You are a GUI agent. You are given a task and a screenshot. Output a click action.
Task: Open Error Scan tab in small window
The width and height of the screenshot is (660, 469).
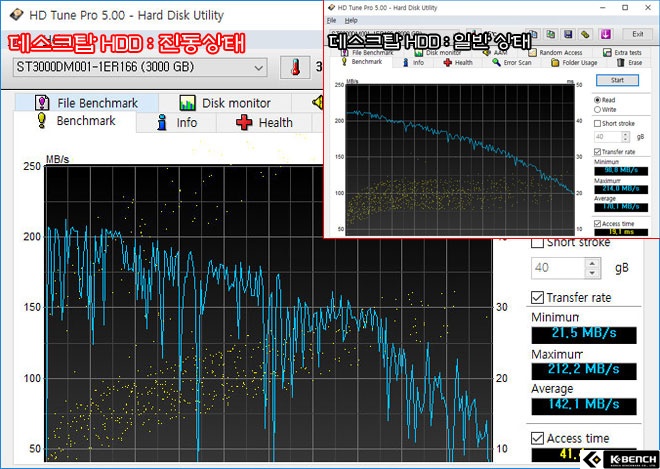click(x=511, y=63)
